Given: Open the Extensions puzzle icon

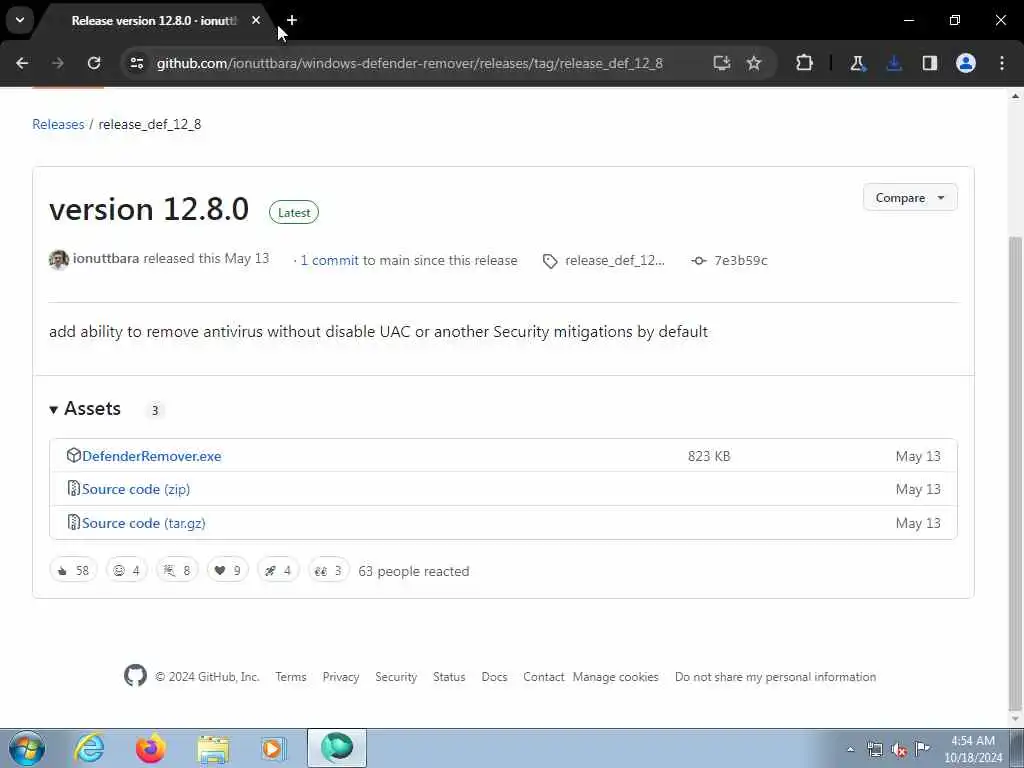Looking at the screenshot, I should point(805,63).
